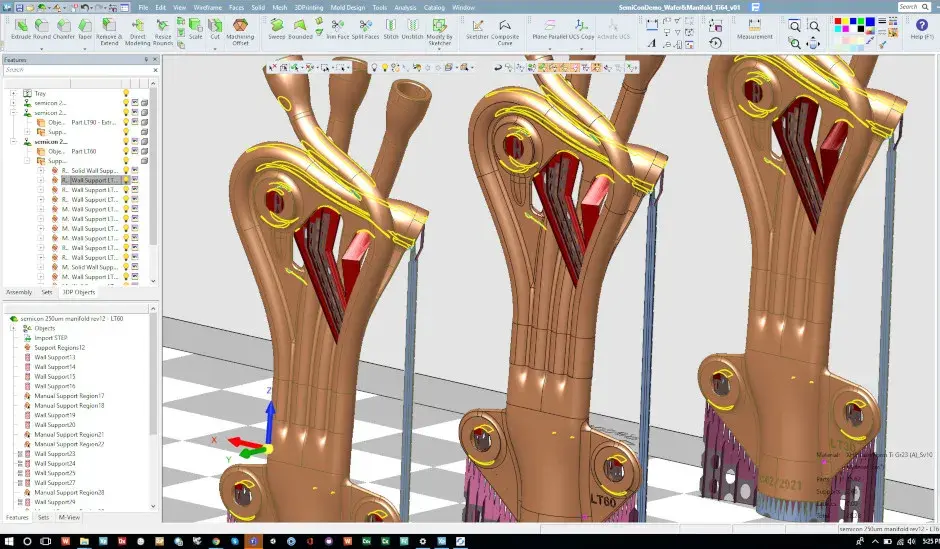Expand the Tray node in the Features tree
This screenshot has height=549, width=940.
[13, 93]
